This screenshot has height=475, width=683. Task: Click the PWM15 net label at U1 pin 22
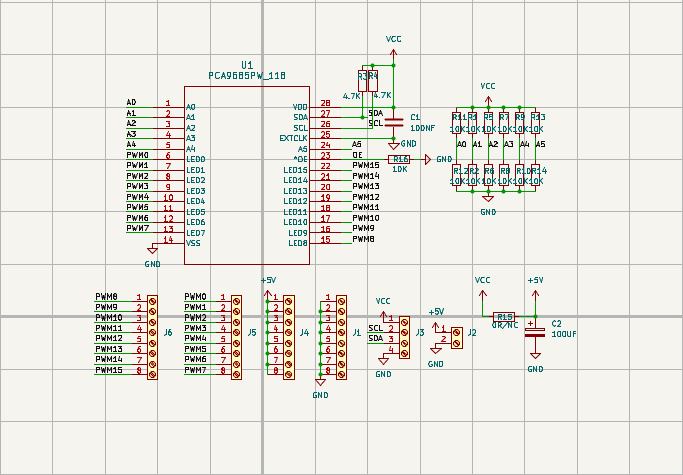click(366, 165)
